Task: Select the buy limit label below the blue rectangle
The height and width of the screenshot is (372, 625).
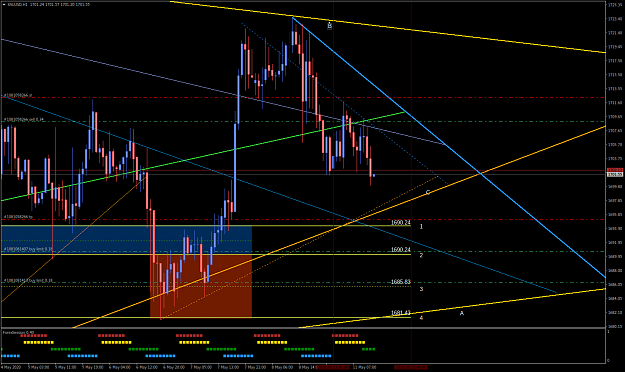Action: (x=28, y=281)
